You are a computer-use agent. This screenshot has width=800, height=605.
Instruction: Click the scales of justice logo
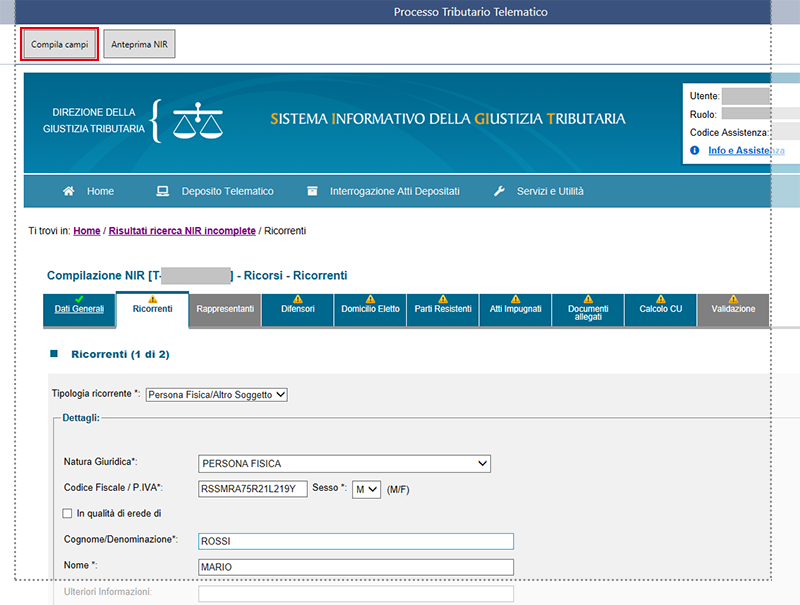click(198, 121)
